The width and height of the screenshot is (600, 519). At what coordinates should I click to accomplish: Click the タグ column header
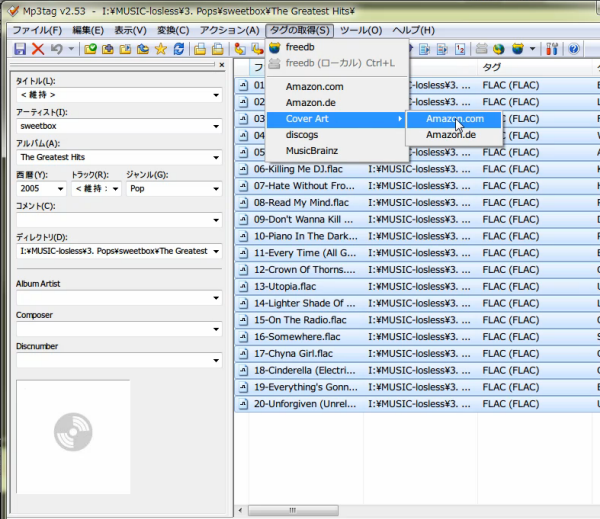tap(493, 67)
